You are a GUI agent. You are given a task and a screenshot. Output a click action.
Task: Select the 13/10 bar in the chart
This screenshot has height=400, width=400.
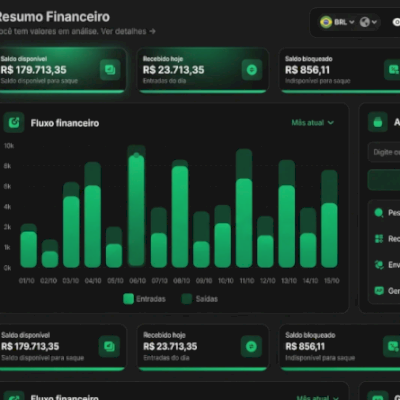(287, 214)
